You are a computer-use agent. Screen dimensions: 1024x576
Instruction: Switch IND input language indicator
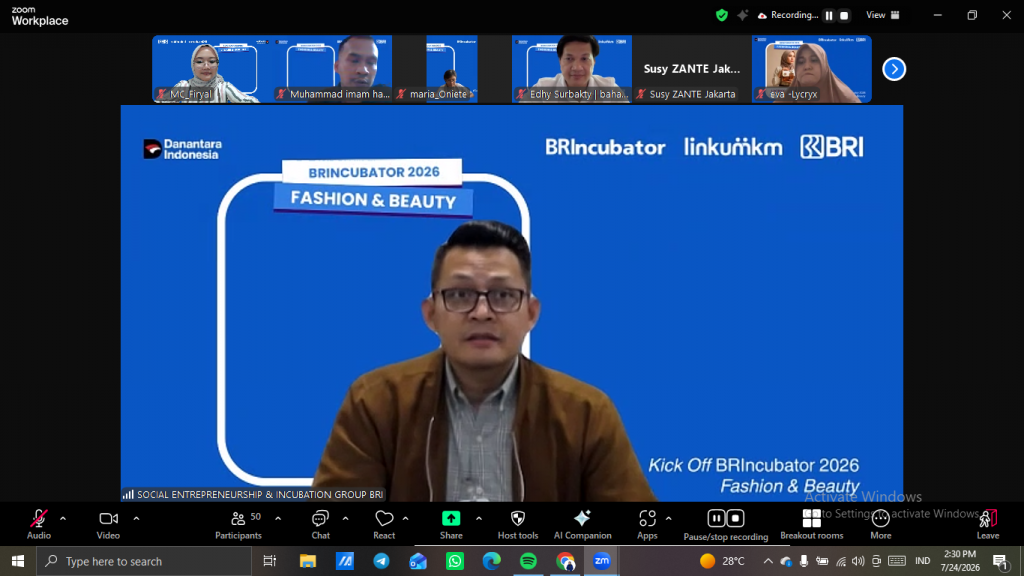pos(922,561)
